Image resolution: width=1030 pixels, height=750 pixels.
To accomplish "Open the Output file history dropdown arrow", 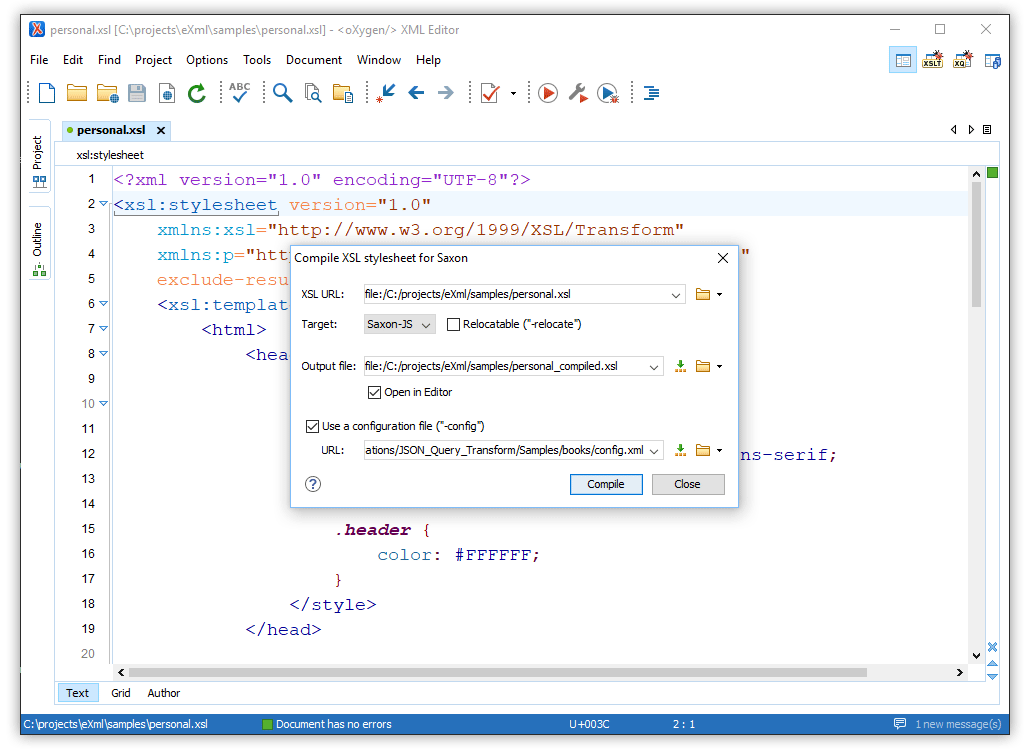I will (x=654, y=366).
